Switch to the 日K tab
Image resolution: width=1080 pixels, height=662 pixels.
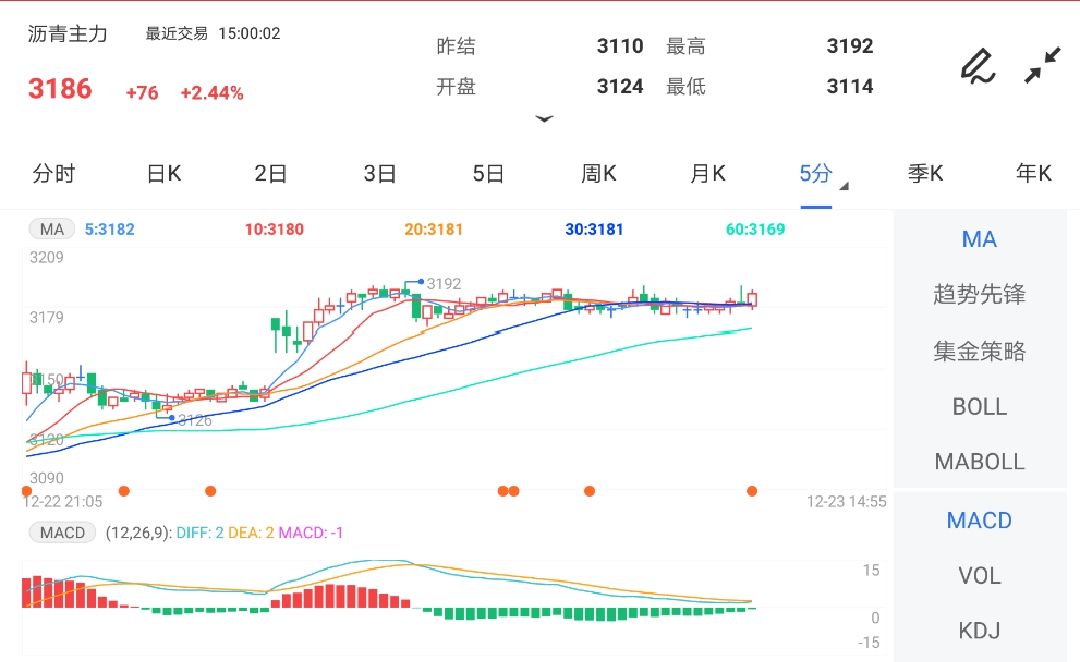163,173
